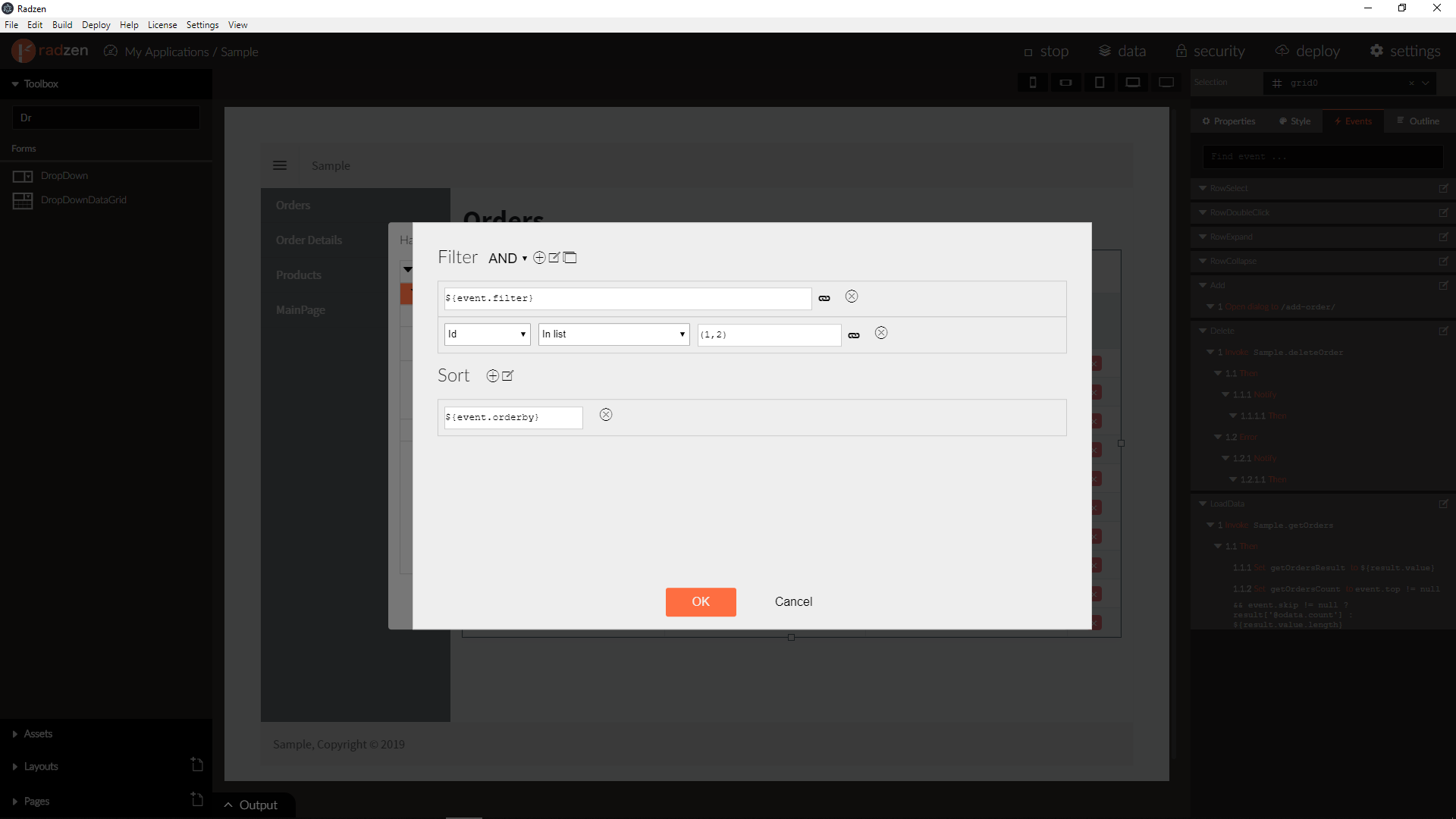
Task: Add a new sort rule
Action: coord(492,376)
